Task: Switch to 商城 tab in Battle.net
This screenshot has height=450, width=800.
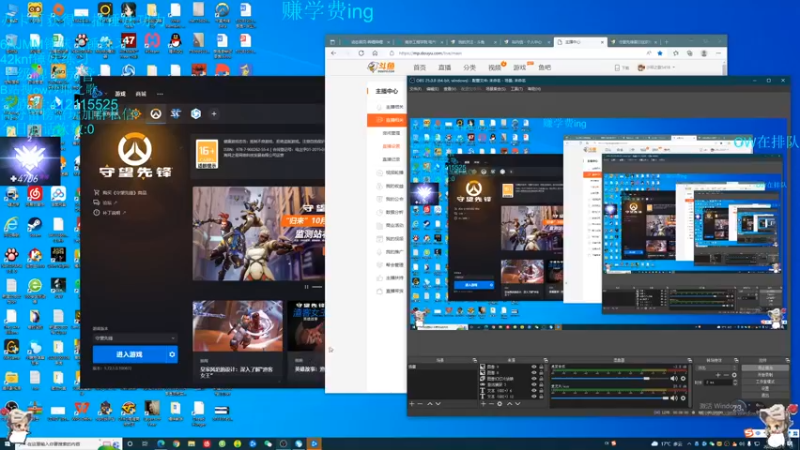Action: click(x=141, y=94)
